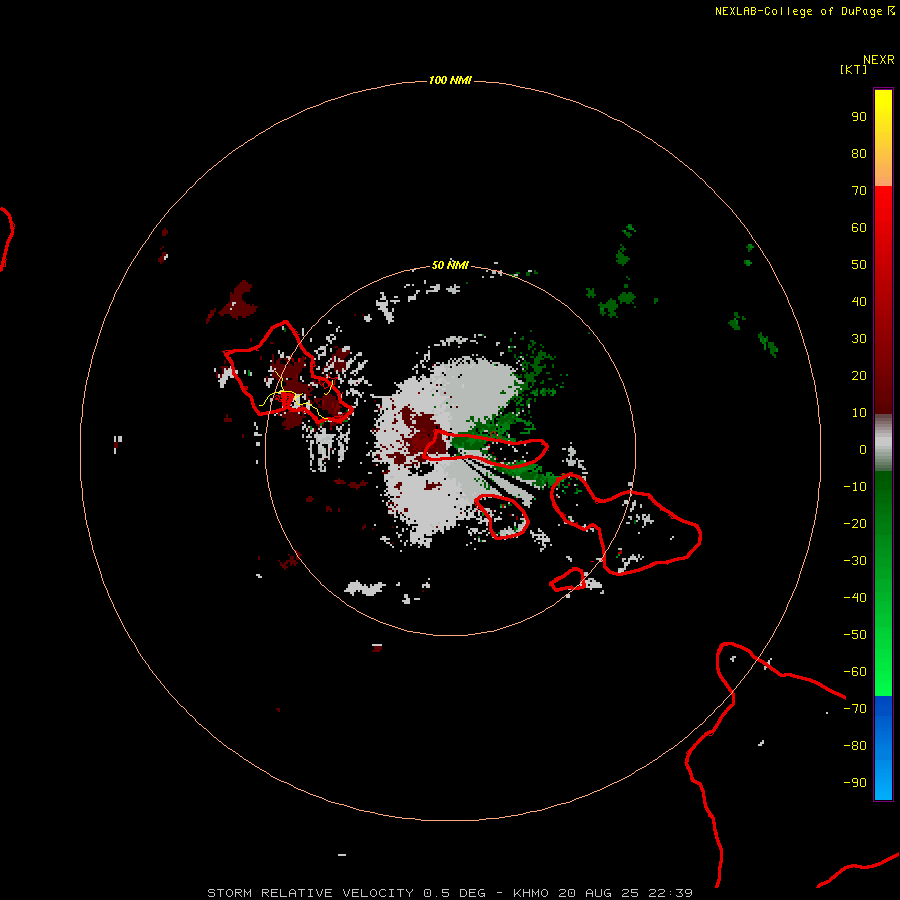Pick the yellow top segment of the color bar

click(x=883, y=138)
